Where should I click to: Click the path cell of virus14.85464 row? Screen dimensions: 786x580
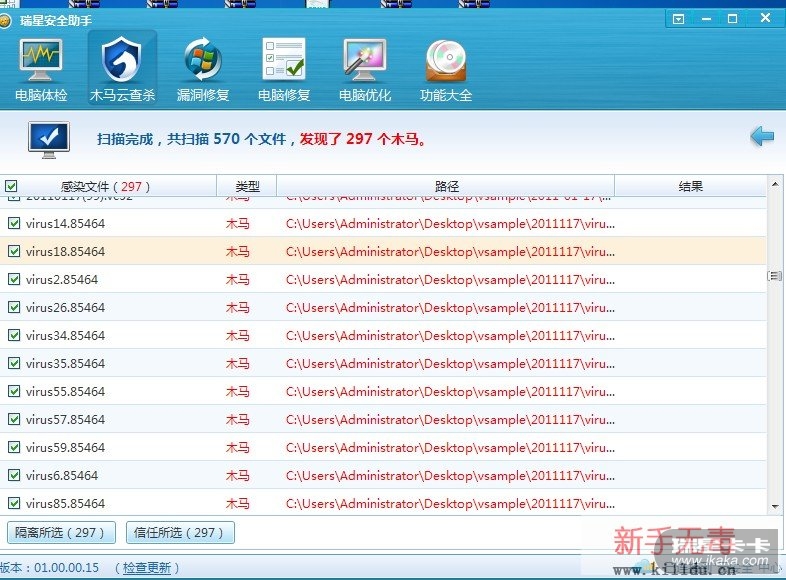click(450, 224)
